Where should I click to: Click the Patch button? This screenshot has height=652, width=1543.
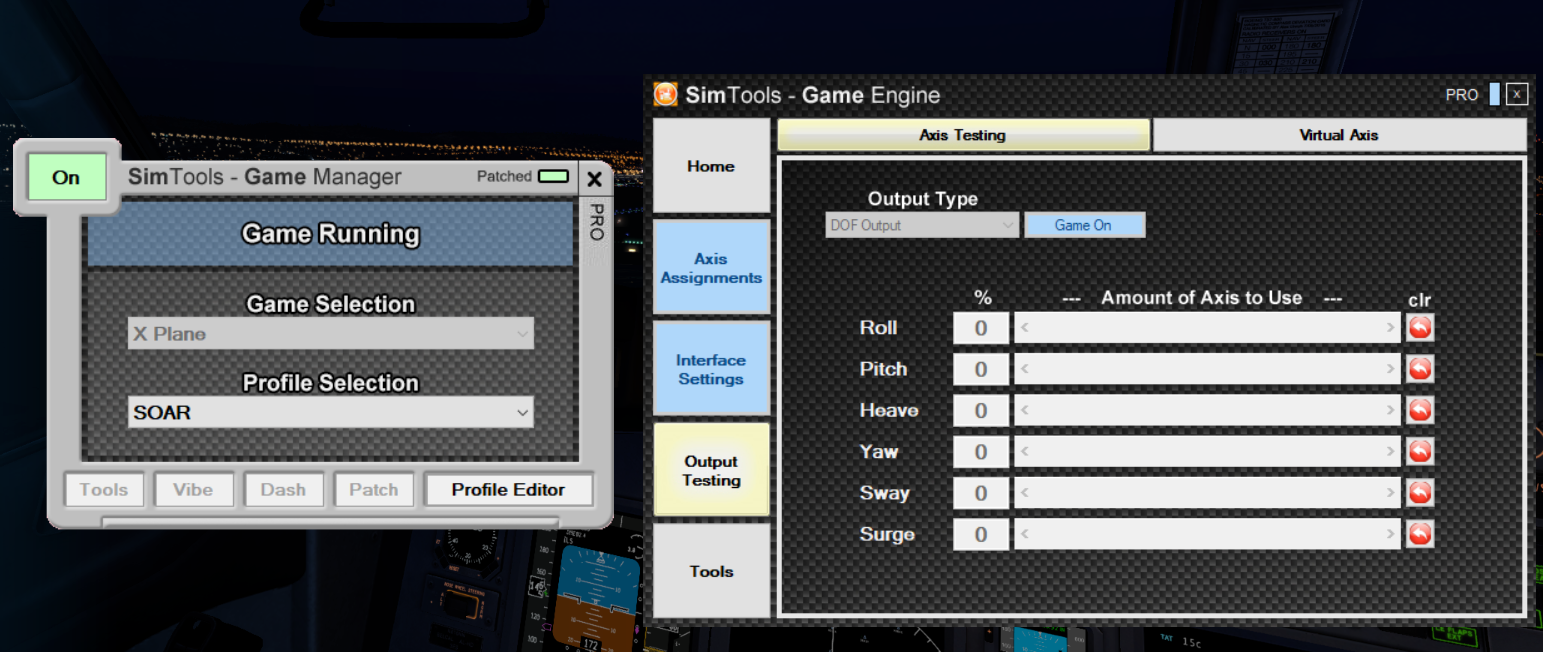click(x=374, y=490)
